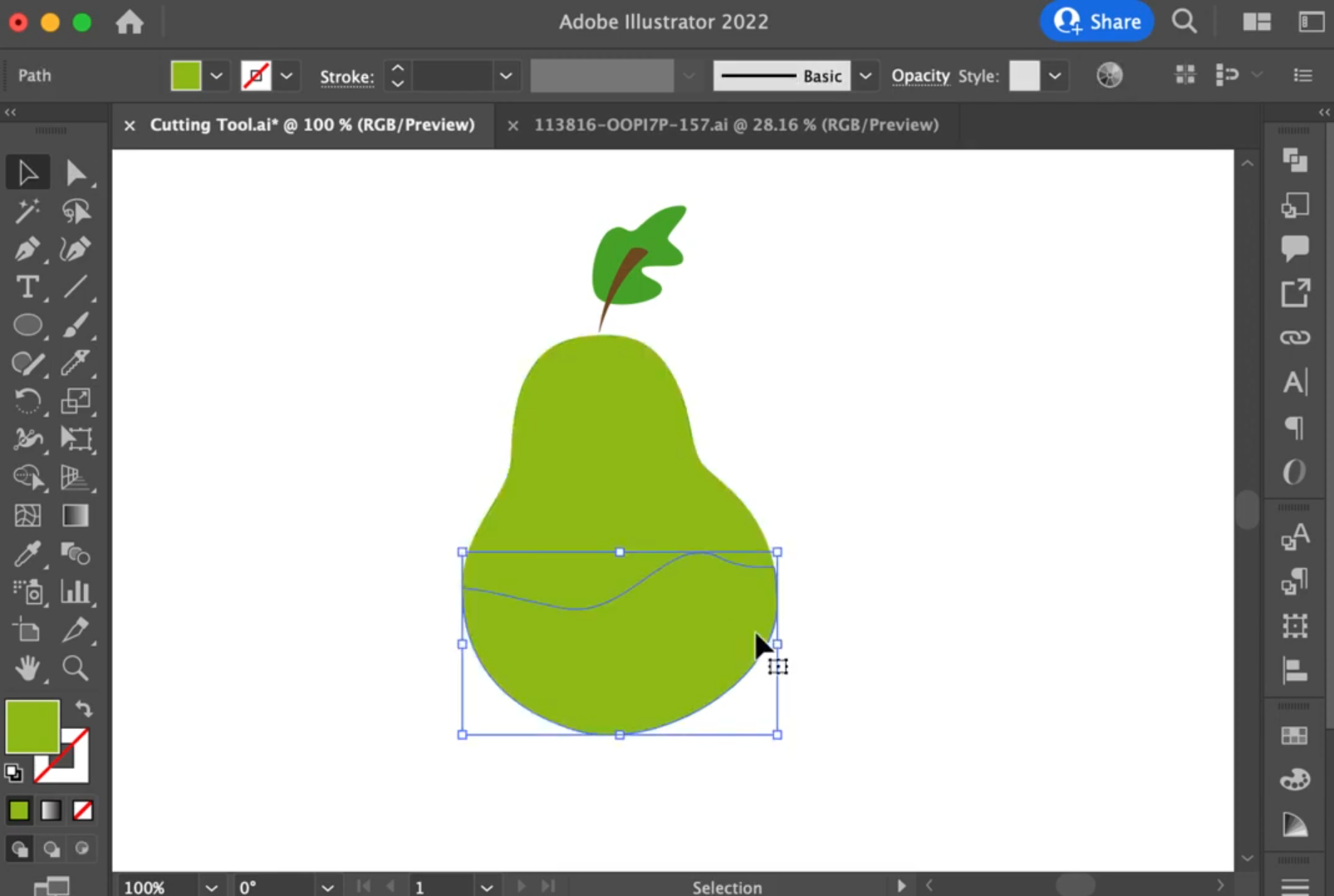Viewport: 1334px width, 896px height.
Task: Set the active color to None
Action: 82,810
